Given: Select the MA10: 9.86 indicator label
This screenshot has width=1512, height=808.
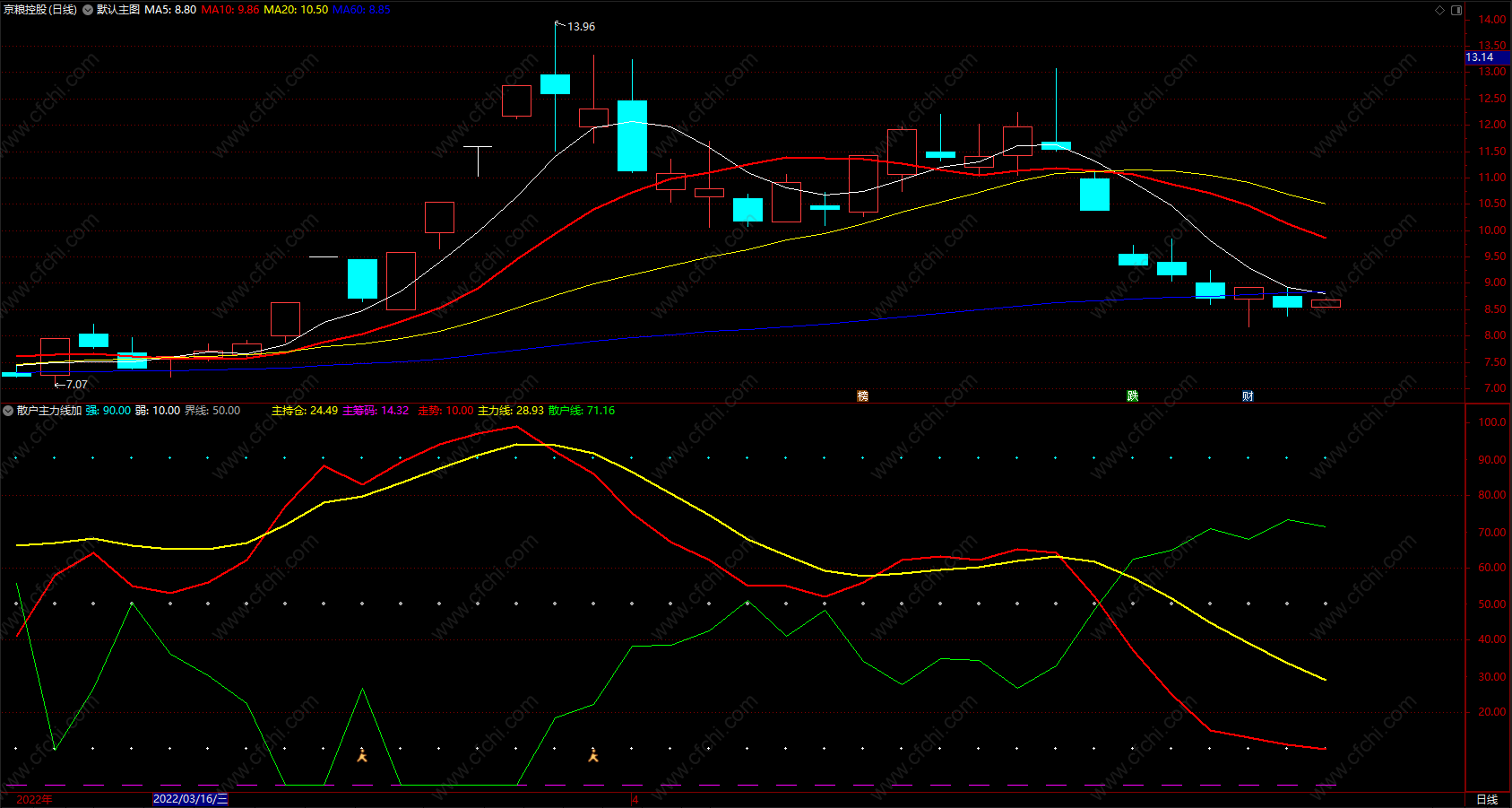Looking at the screenshot, I should 230,10.
